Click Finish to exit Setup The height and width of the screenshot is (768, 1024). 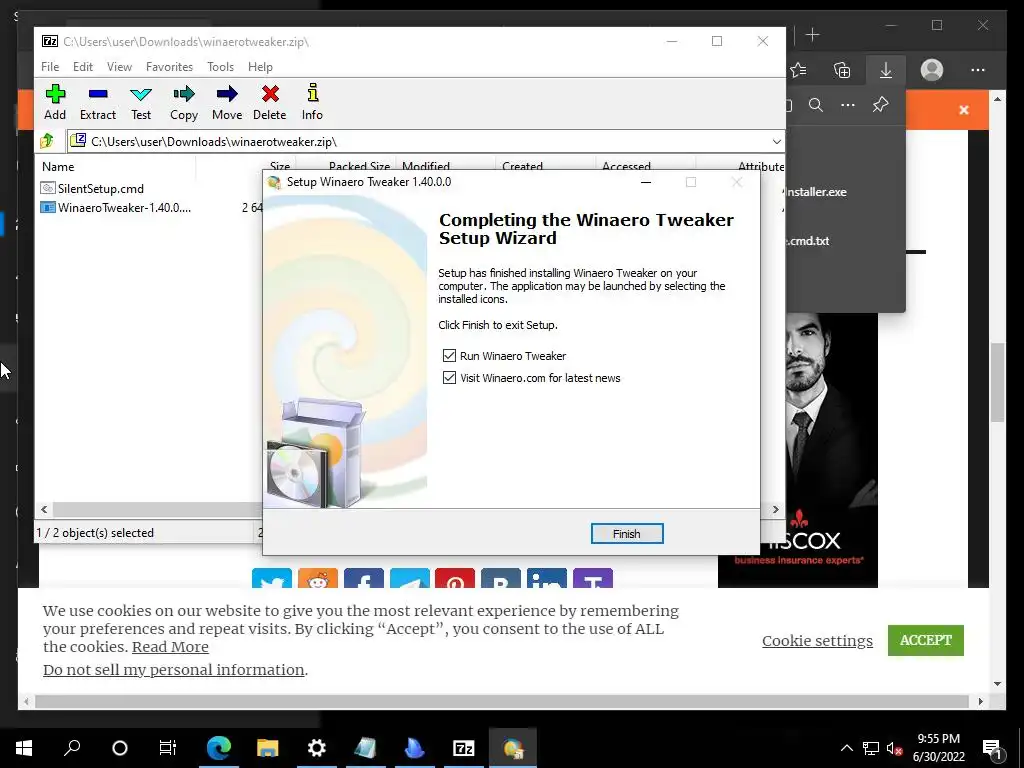click(x=627, y=534)
